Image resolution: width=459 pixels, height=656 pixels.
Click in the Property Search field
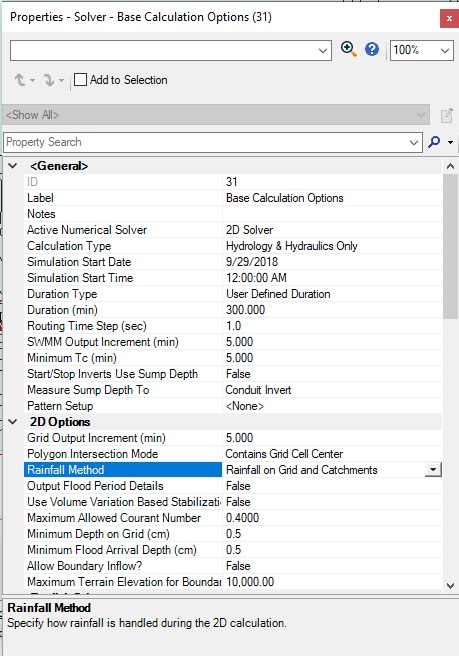(212, 142)
